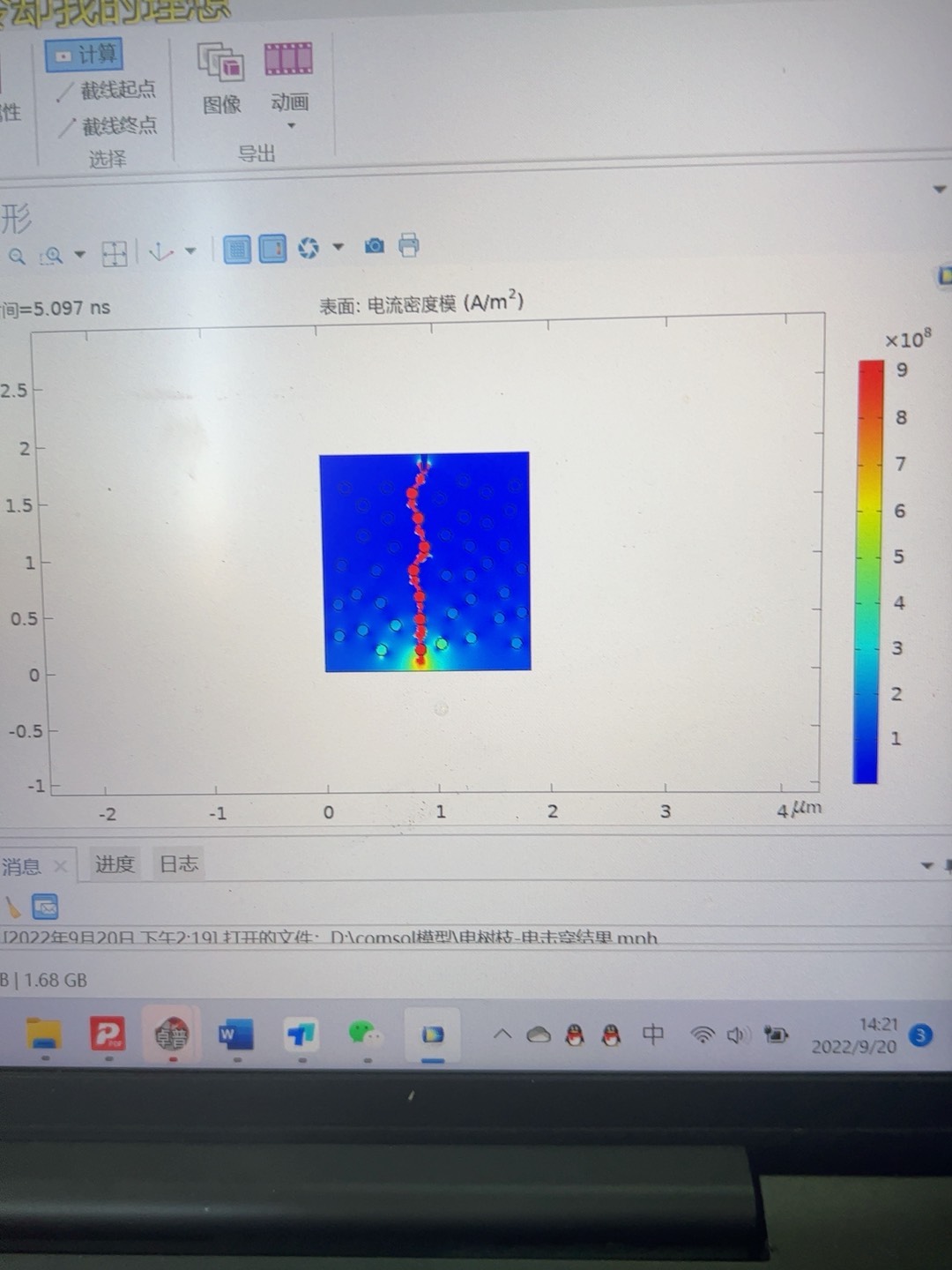The width and height of the screenshot is (952, 1270).
Task: Click the battery icon in tray
Action: click(776, 1035)
